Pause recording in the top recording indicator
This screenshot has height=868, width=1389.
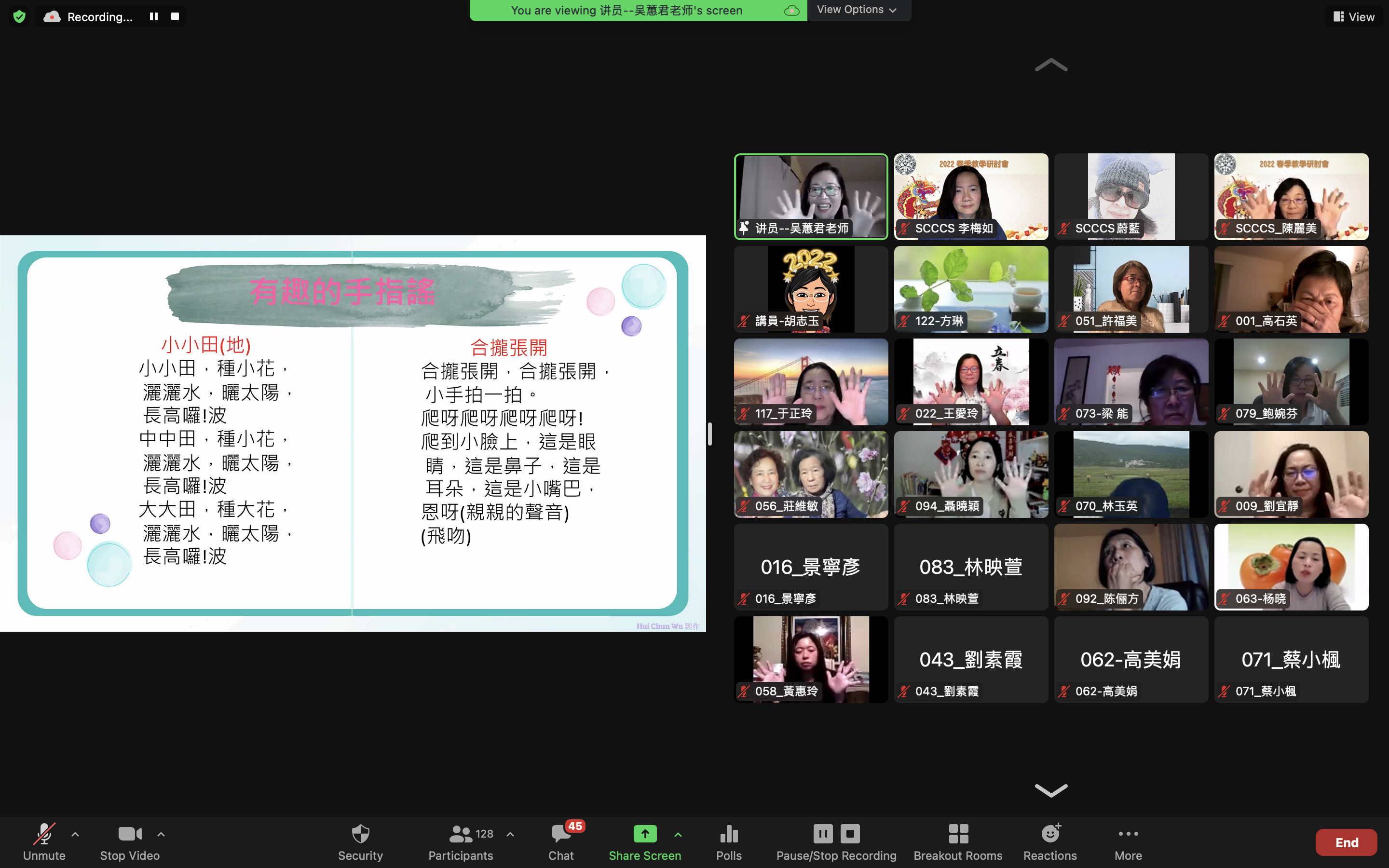(154, 17)
